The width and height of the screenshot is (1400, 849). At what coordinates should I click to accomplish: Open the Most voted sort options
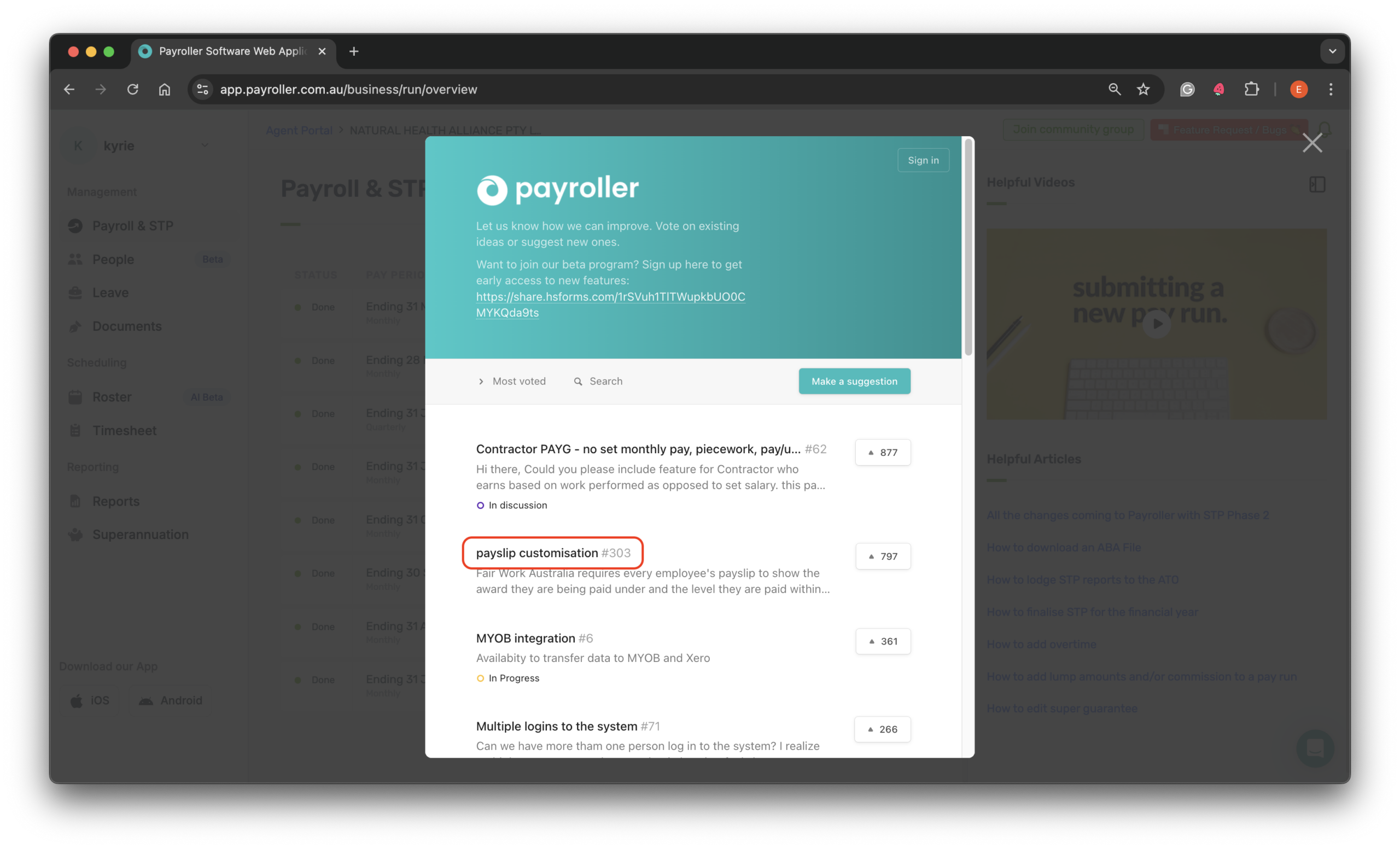click(512, 381)
